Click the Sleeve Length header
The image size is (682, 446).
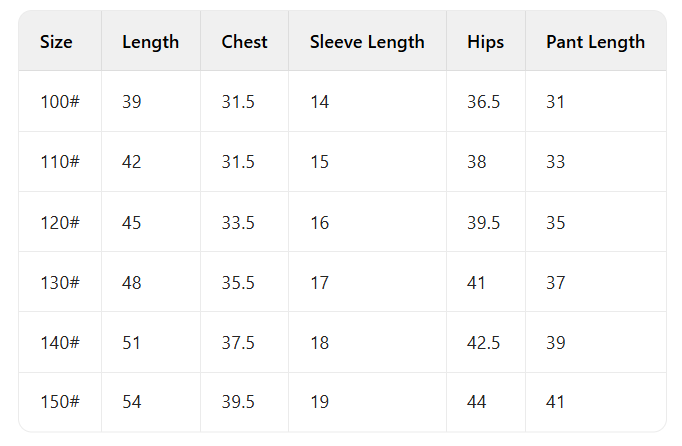coord(367,42)
